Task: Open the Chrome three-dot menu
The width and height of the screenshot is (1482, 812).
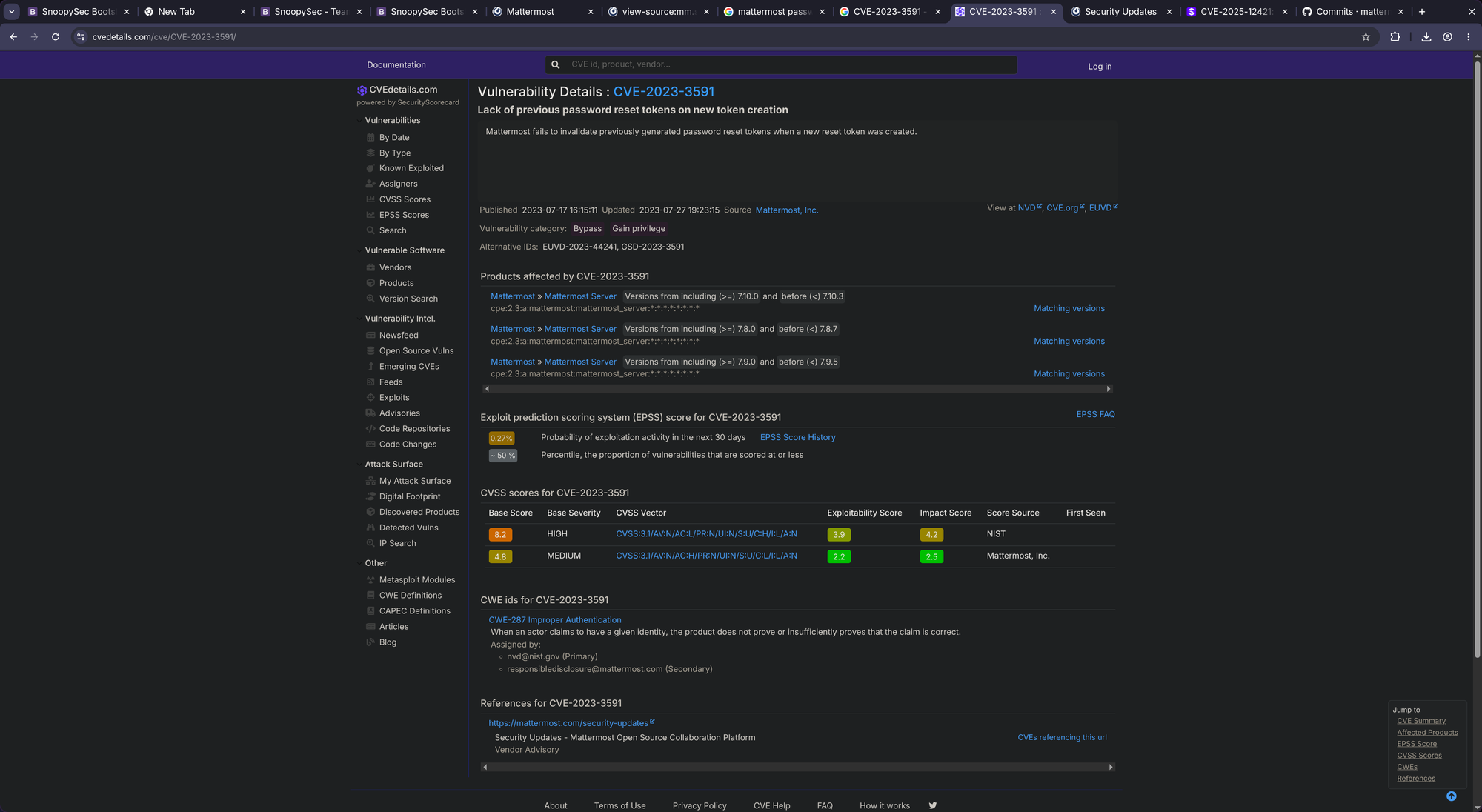Action: pos(1469,36)
